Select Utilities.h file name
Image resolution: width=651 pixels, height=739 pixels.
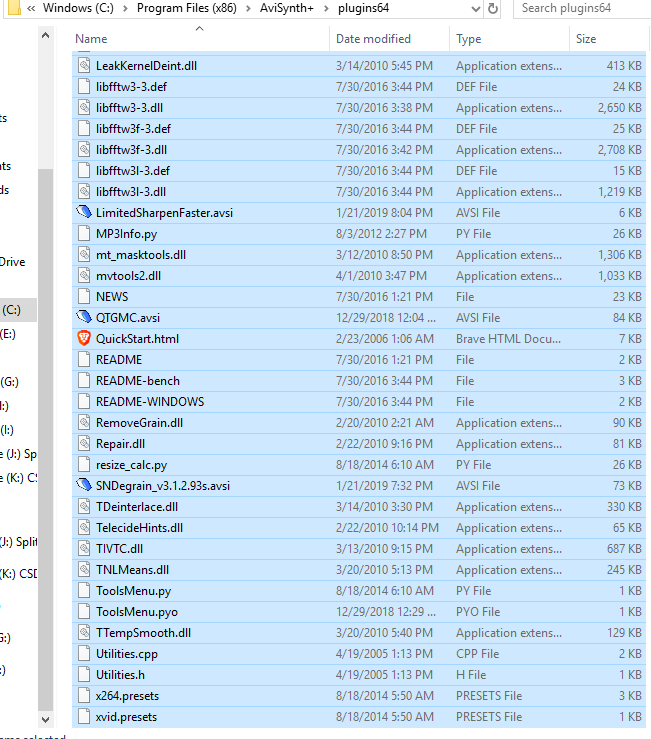tap(120, 674)
